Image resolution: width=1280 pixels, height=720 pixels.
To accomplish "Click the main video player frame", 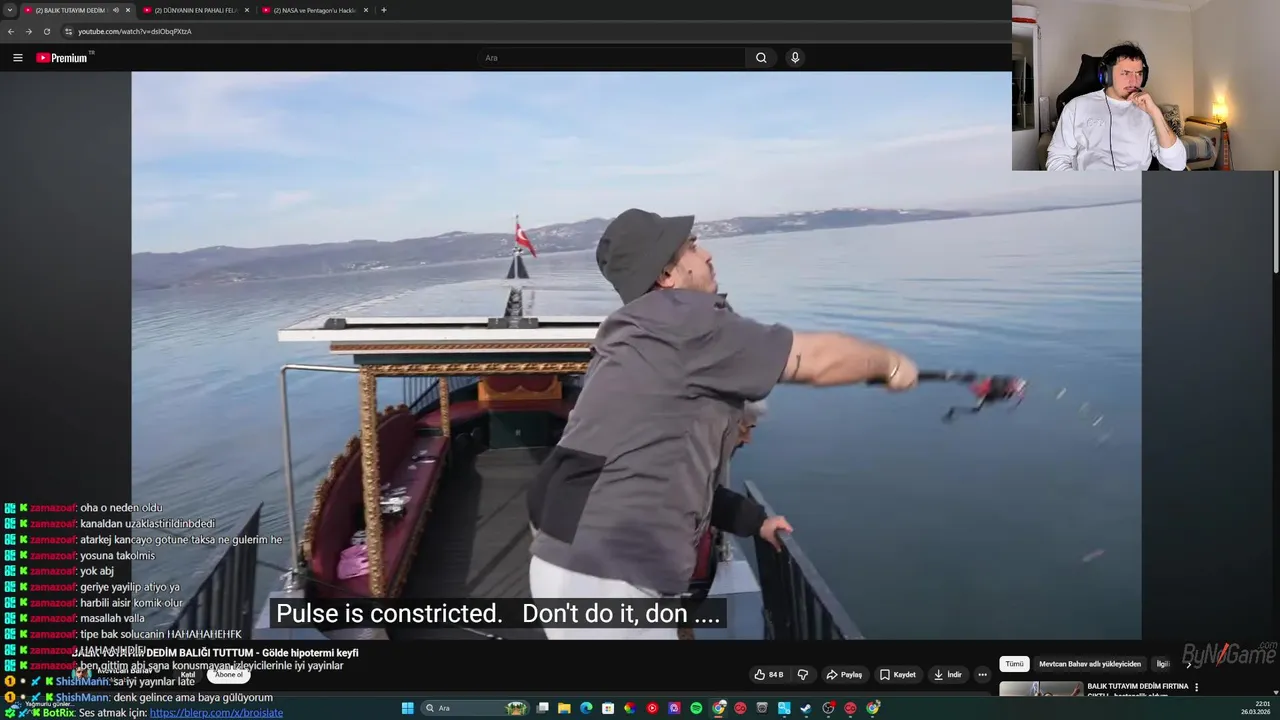I will pos(636,355).
